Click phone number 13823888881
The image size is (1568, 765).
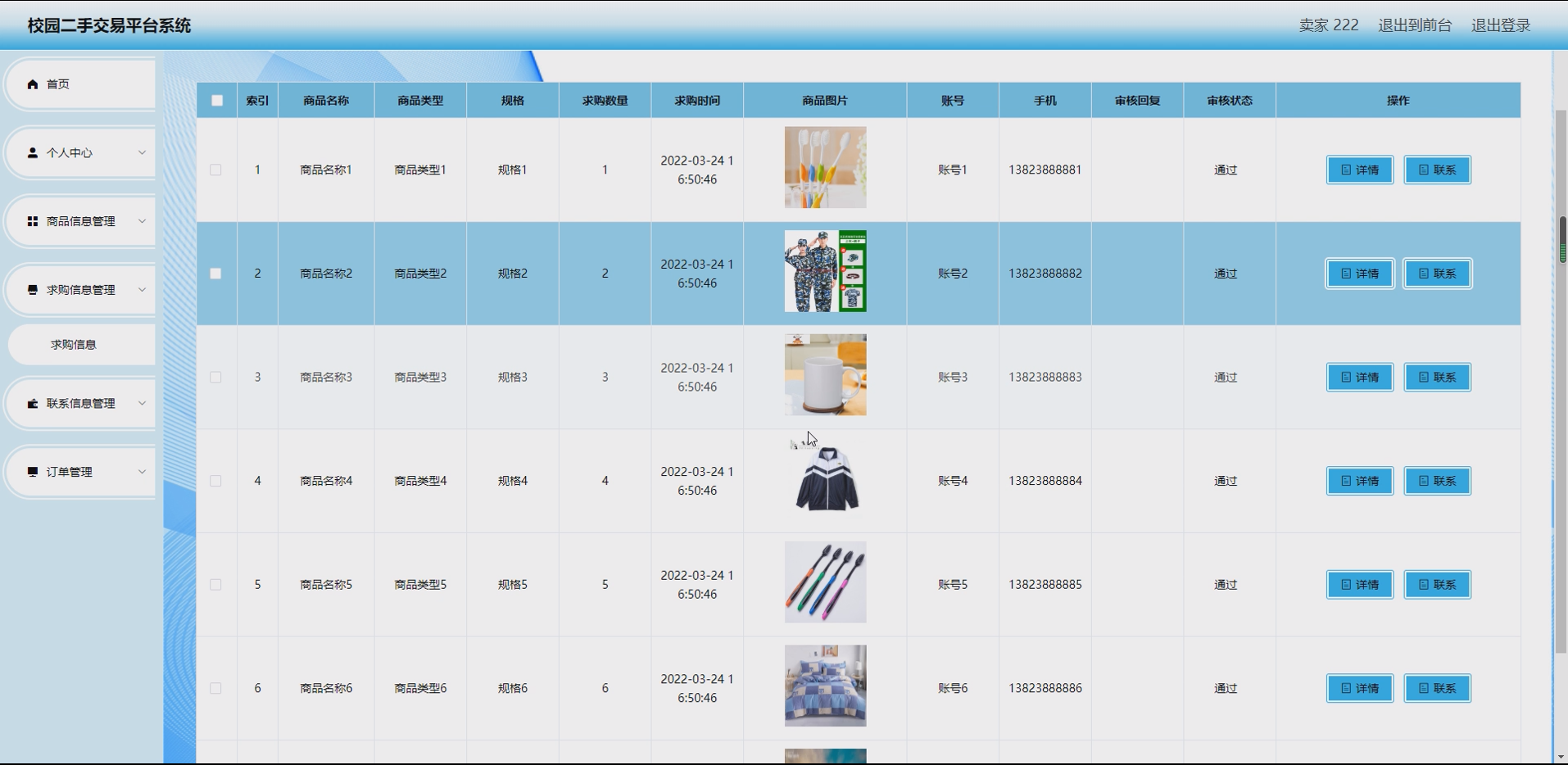pos(1045,170)
